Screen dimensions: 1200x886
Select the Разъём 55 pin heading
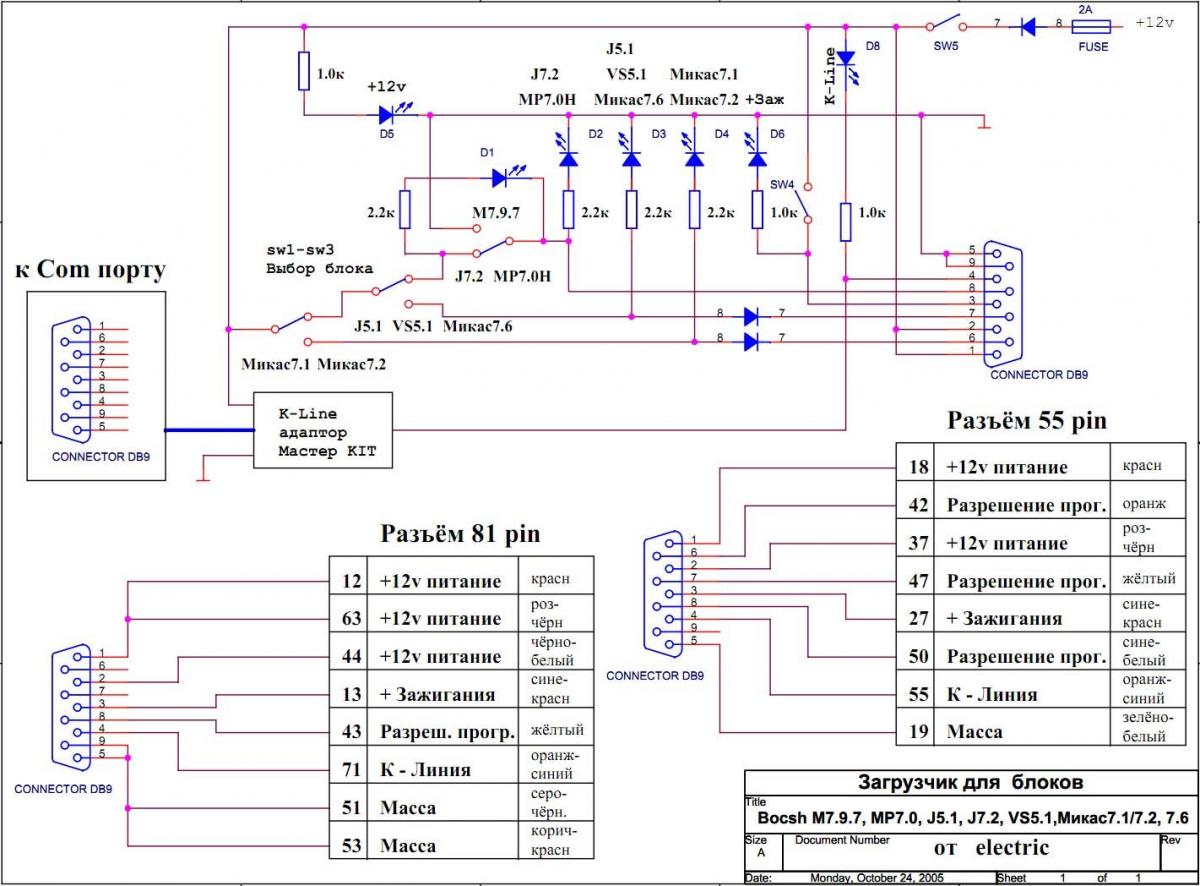tap(1027, 419)
